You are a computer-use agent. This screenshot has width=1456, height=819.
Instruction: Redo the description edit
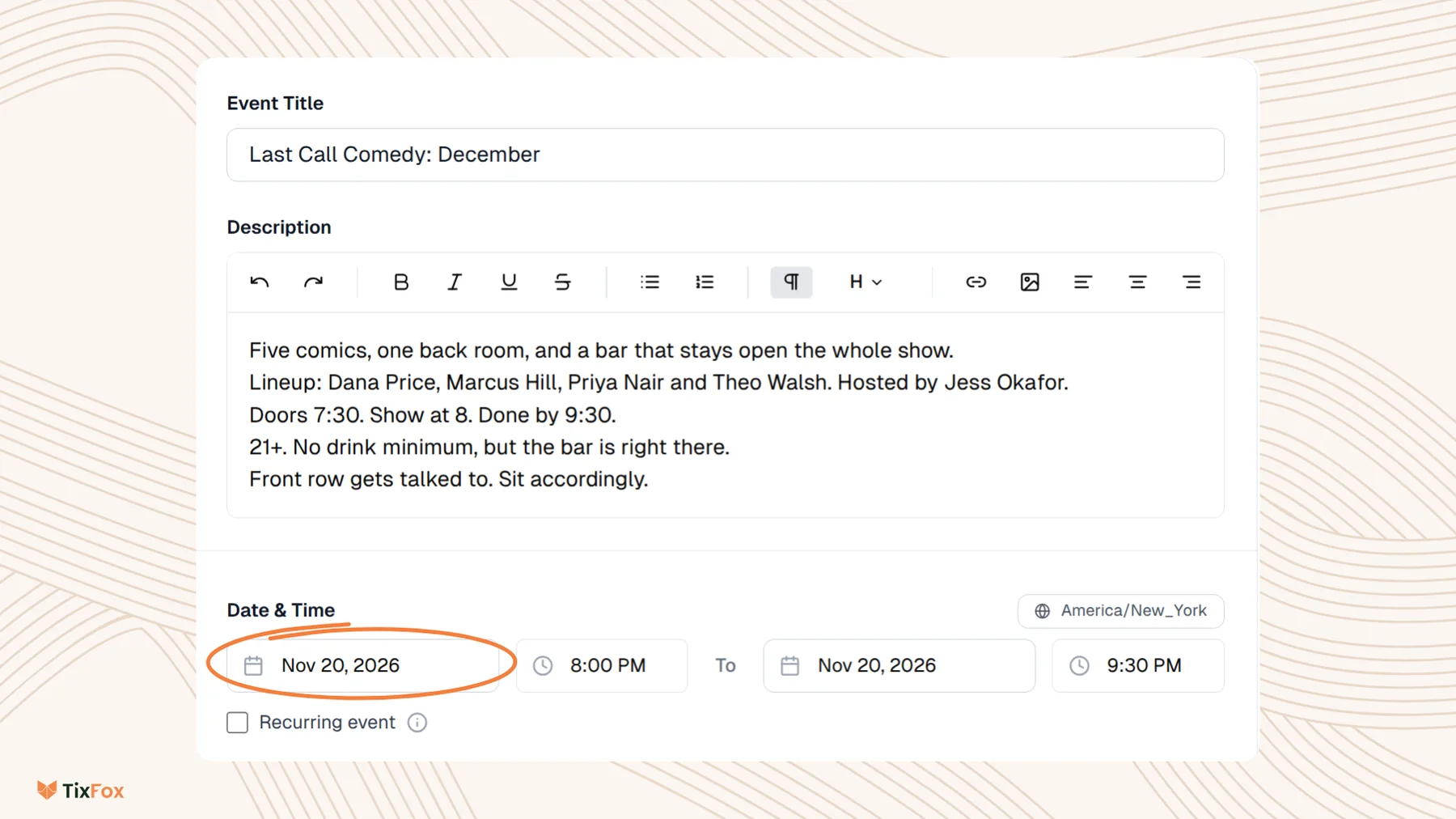click(313, 282)
